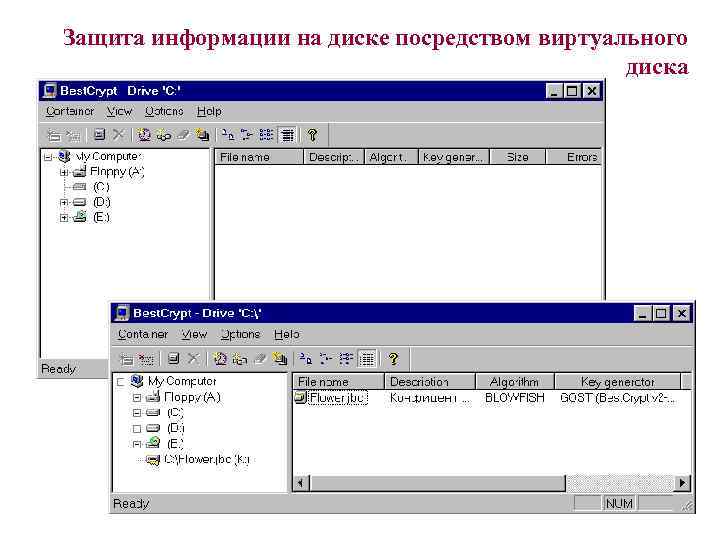Select the details view icon in front window

367,359
